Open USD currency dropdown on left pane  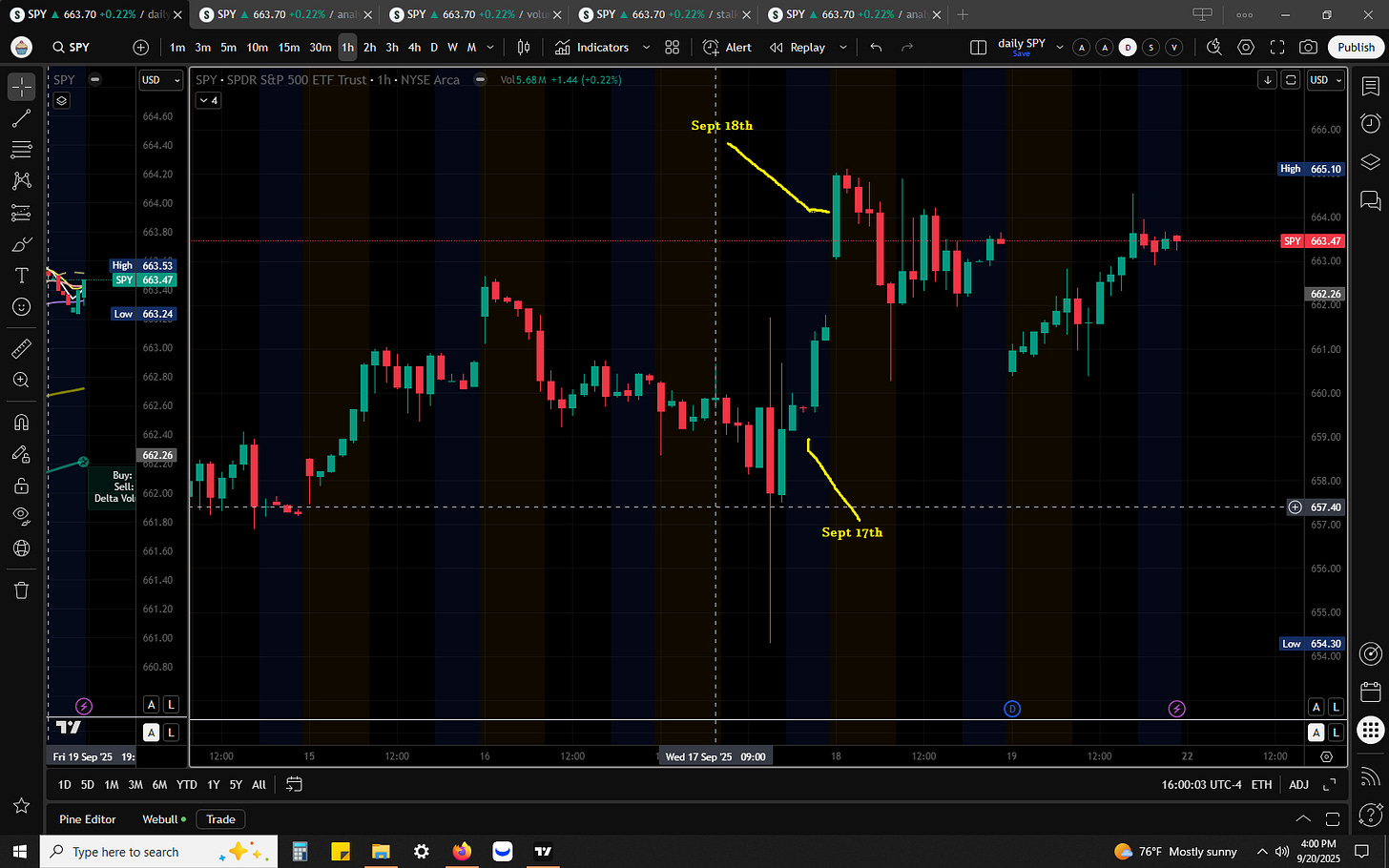[x=160, y=80]
